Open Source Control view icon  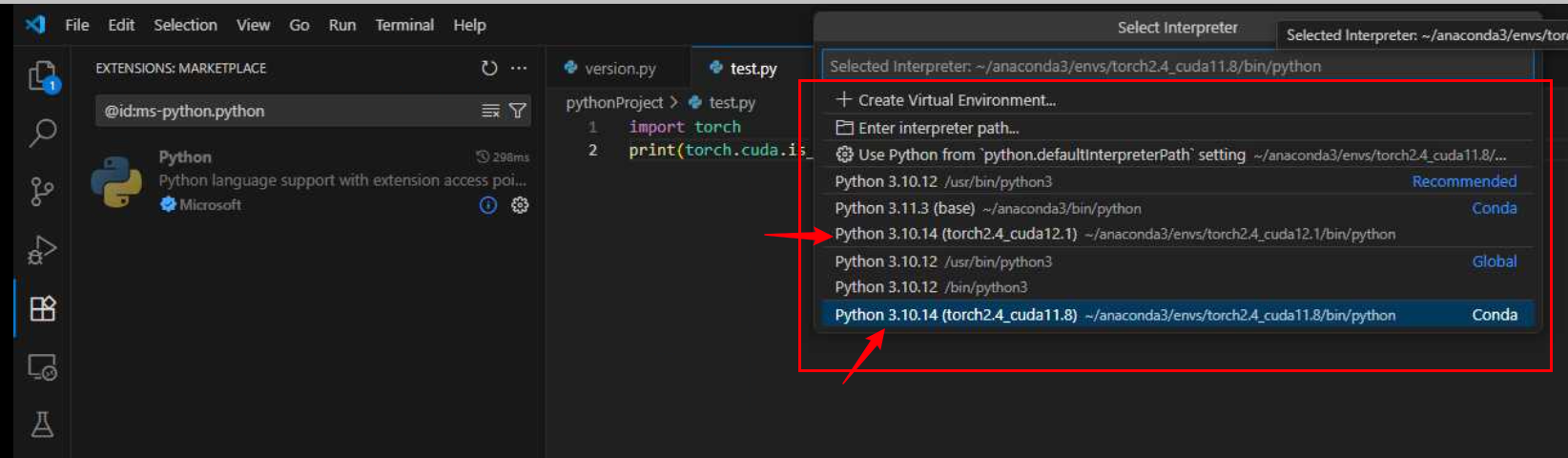click(x=42, y=192)
